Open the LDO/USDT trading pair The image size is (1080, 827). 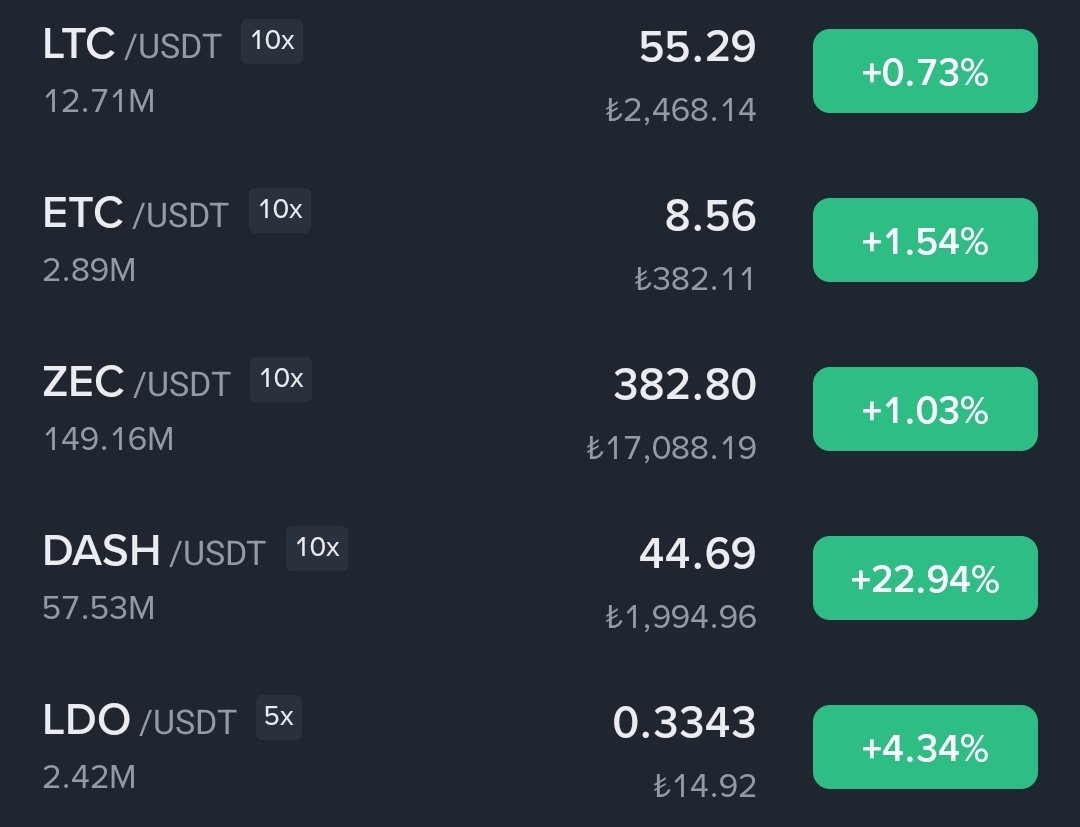[x=139, y=721]
